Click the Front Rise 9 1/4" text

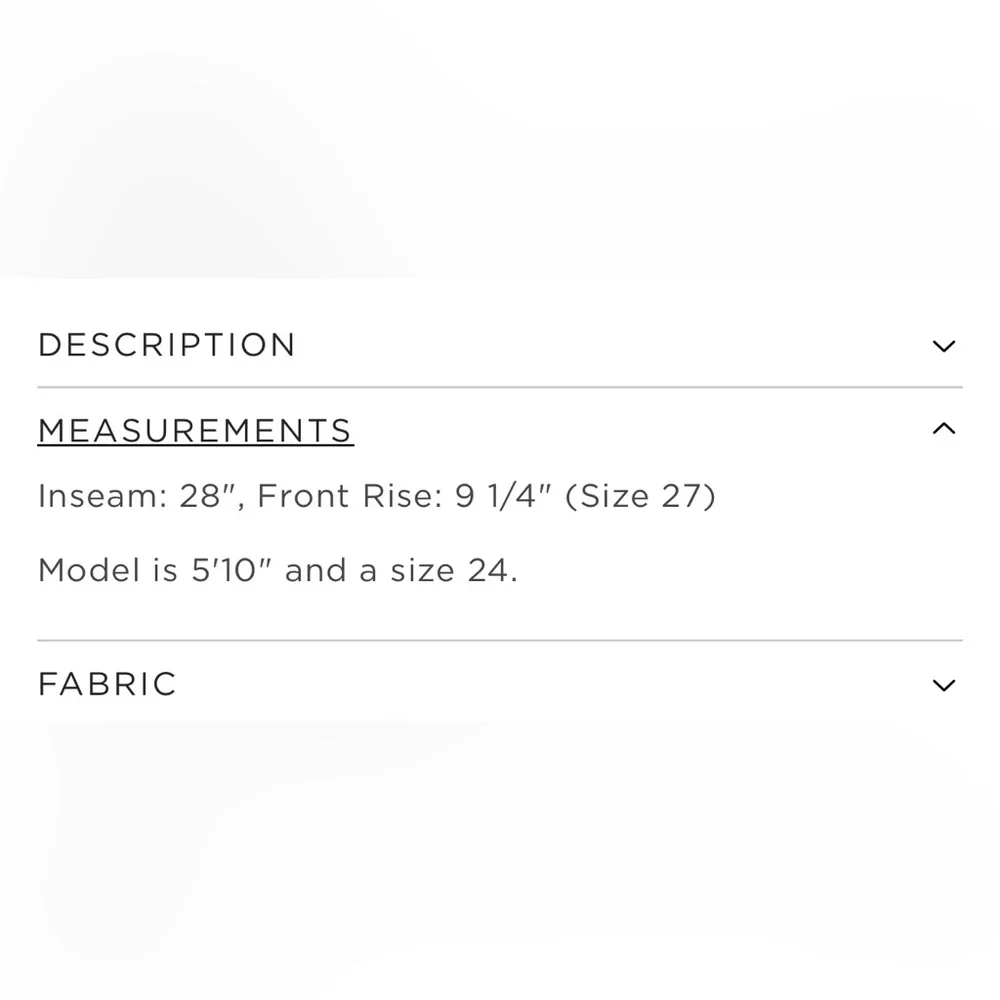404,496
